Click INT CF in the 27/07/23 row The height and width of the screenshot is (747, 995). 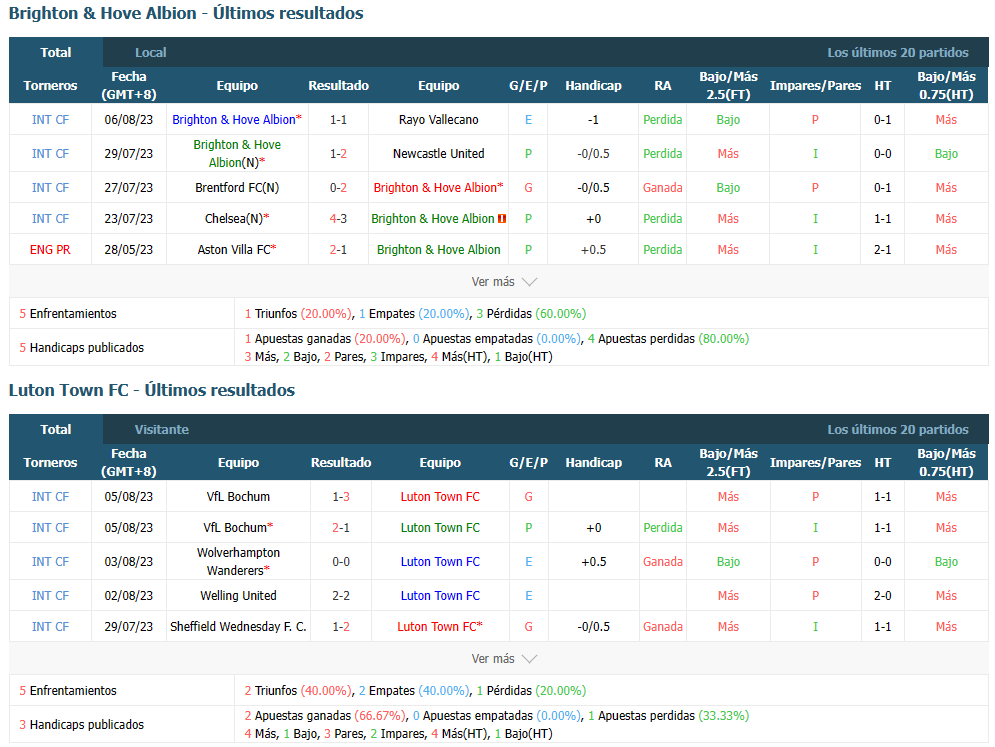tap(50, 188)
